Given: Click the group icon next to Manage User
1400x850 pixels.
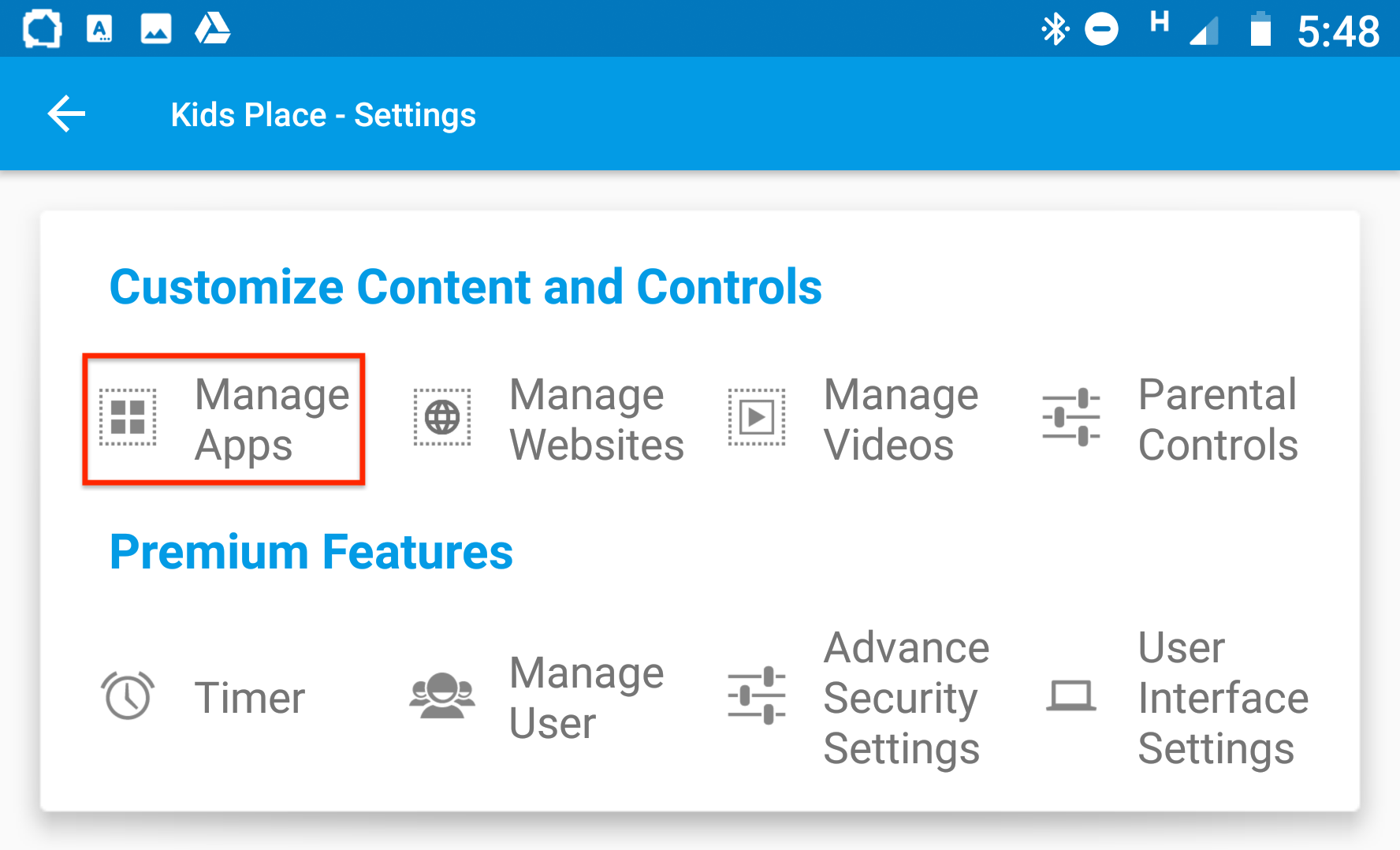Looking at the screenshot, I should tap(442, 697).
